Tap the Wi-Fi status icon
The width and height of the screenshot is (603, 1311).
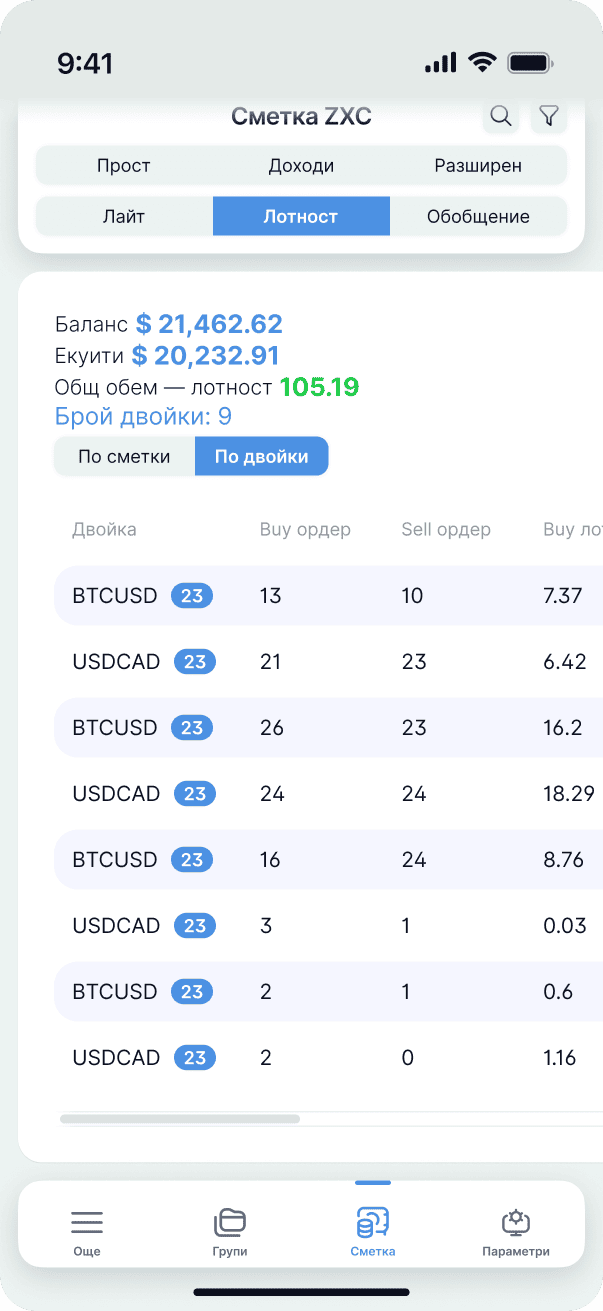point(483,63)
